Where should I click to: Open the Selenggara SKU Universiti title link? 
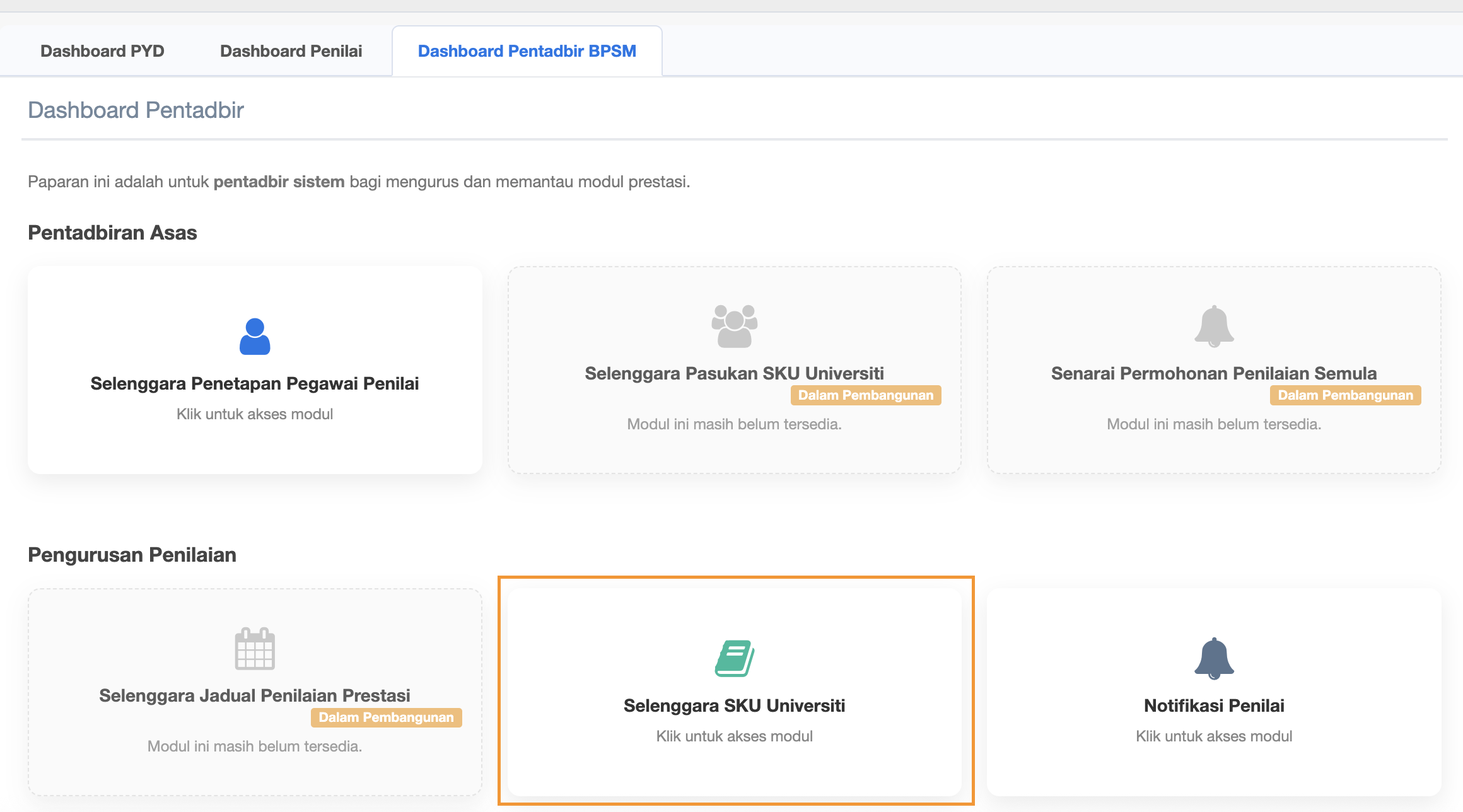pos(734,705)
